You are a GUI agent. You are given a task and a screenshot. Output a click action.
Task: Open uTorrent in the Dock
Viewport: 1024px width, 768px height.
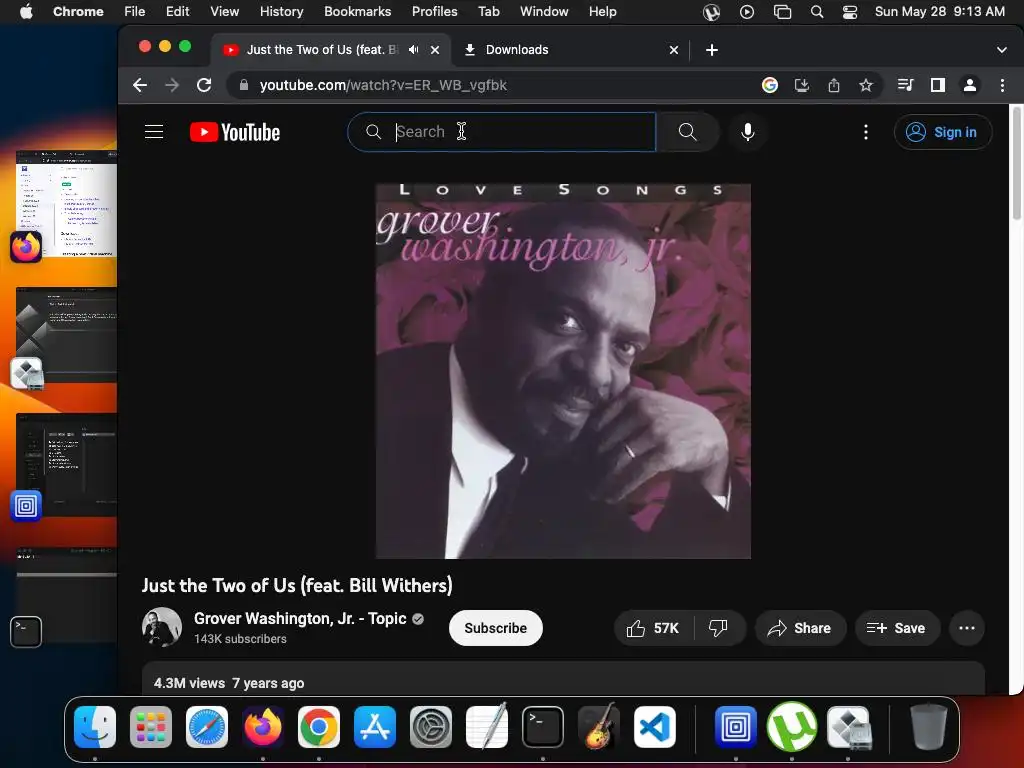[792, 727]
